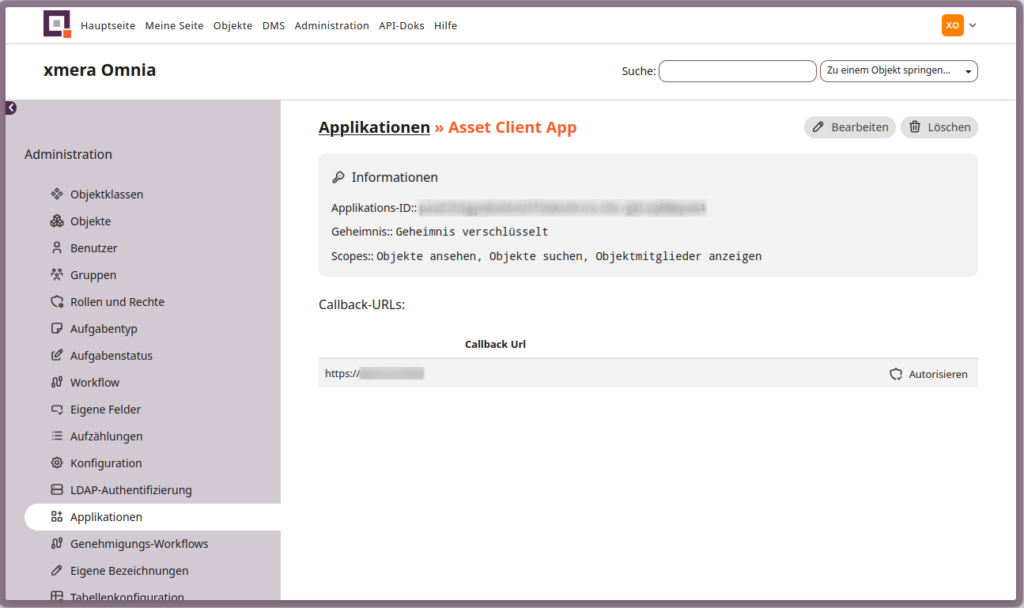Screen dimensions: 1024x608
Task: Click the LDAP-Authentifizierung server icon
Action: [57, 490]
